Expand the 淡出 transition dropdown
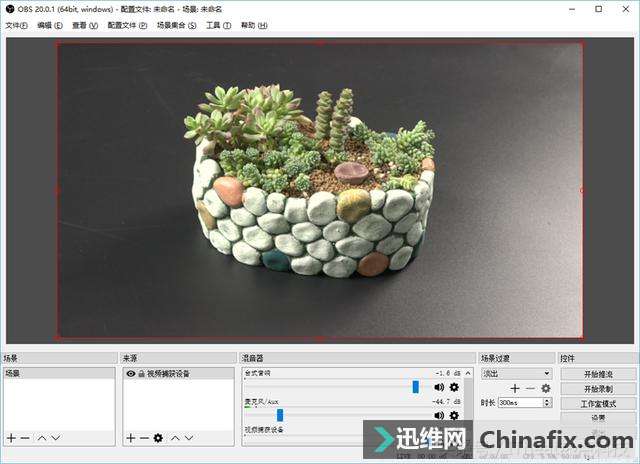The image size is (640, 464). coord(516,373)
